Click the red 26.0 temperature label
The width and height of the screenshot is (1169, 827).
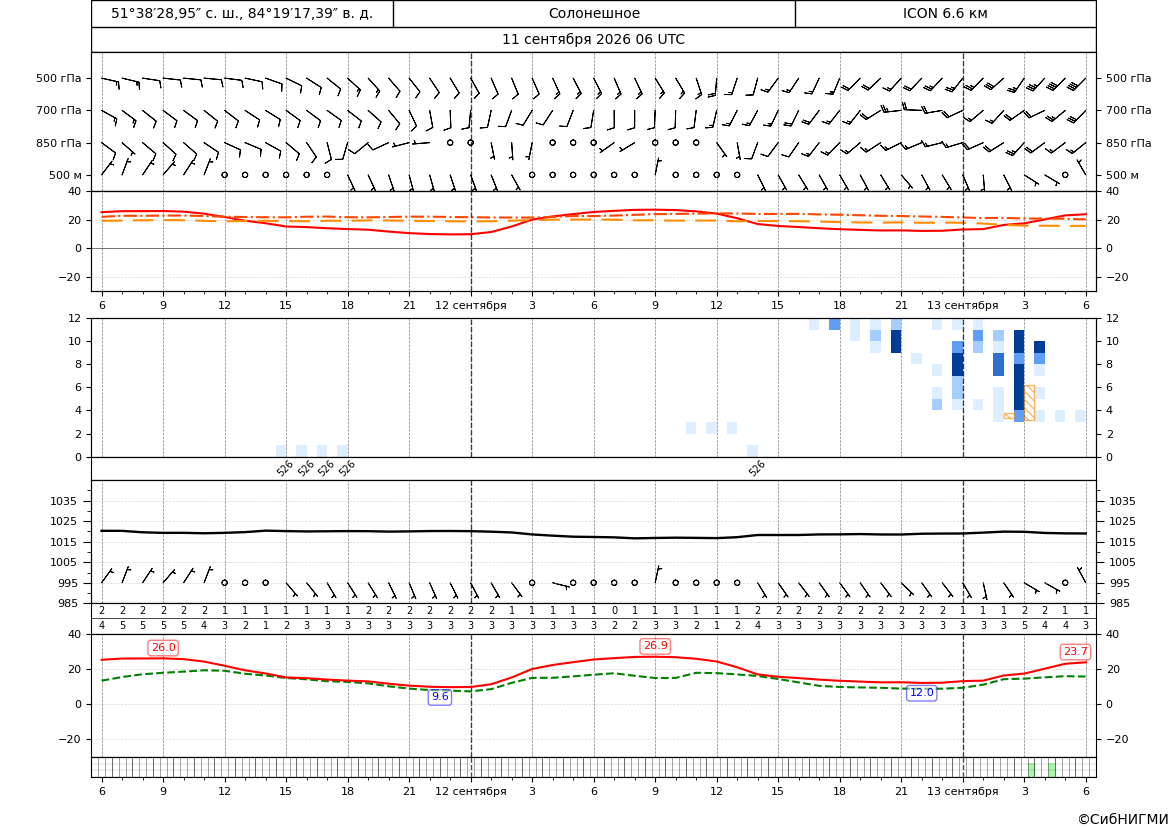163,647
